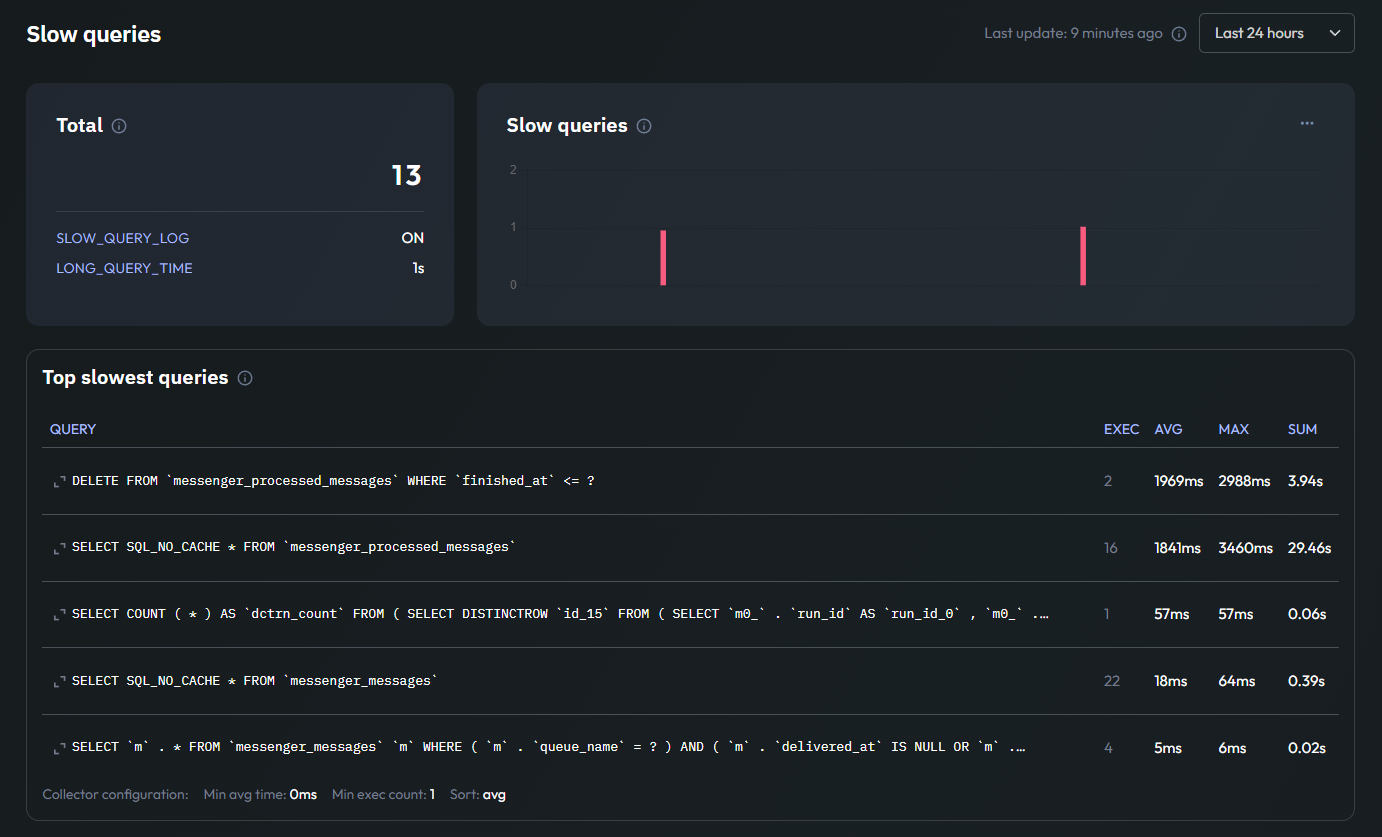
Task: Click the Min exec count 1 setting
Action: [385, 794]
